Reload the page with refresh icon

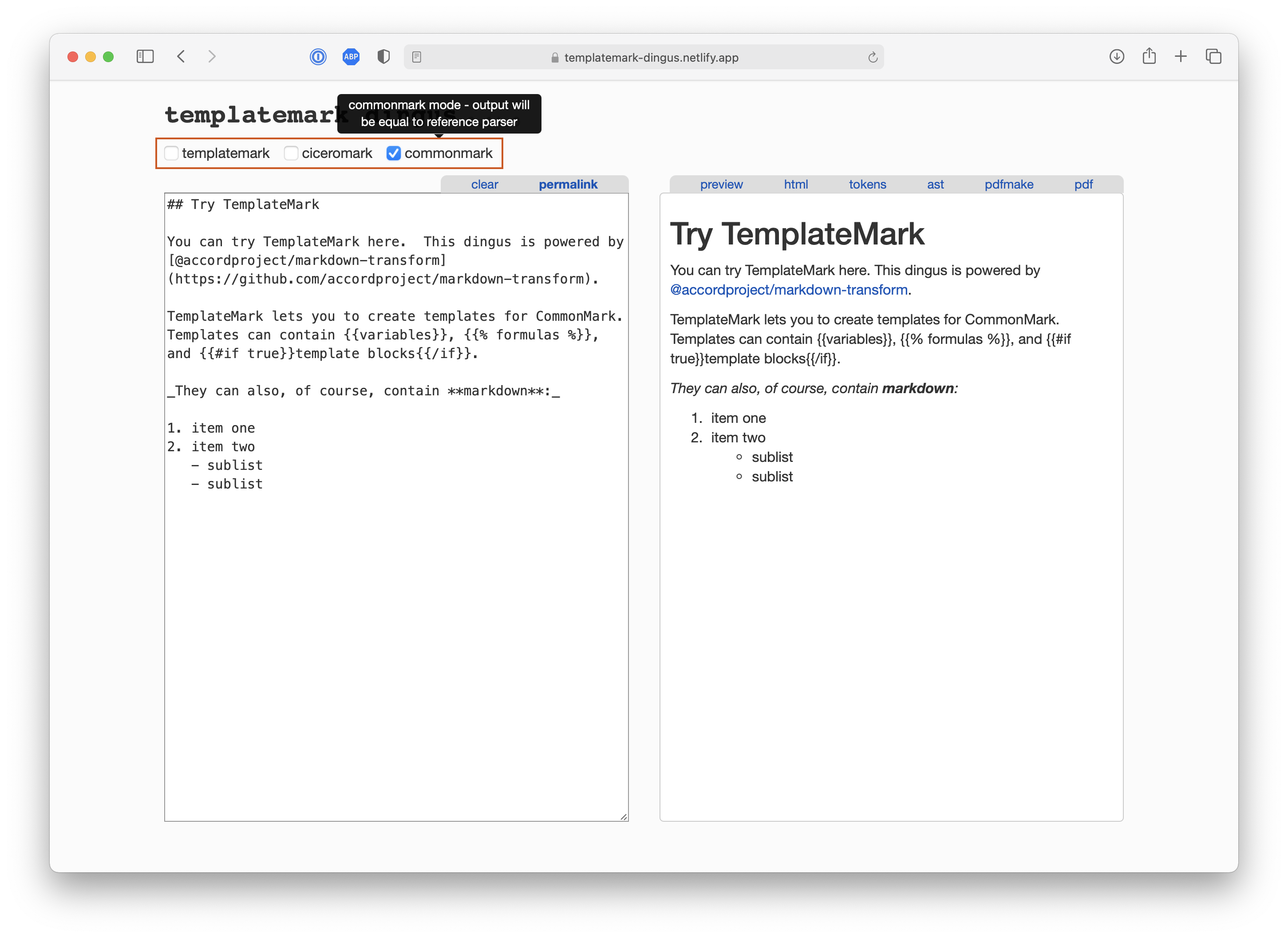873,57
